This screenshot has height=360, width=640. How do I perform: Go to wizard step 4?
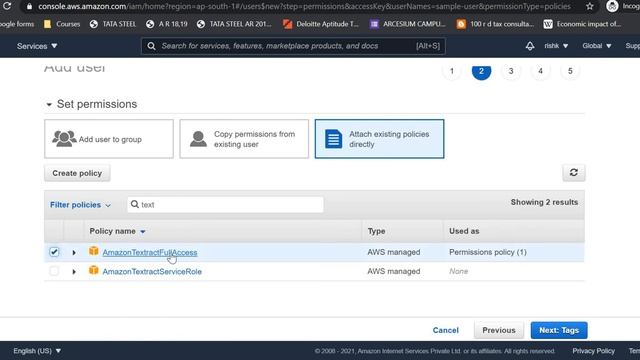click(540, 71)
